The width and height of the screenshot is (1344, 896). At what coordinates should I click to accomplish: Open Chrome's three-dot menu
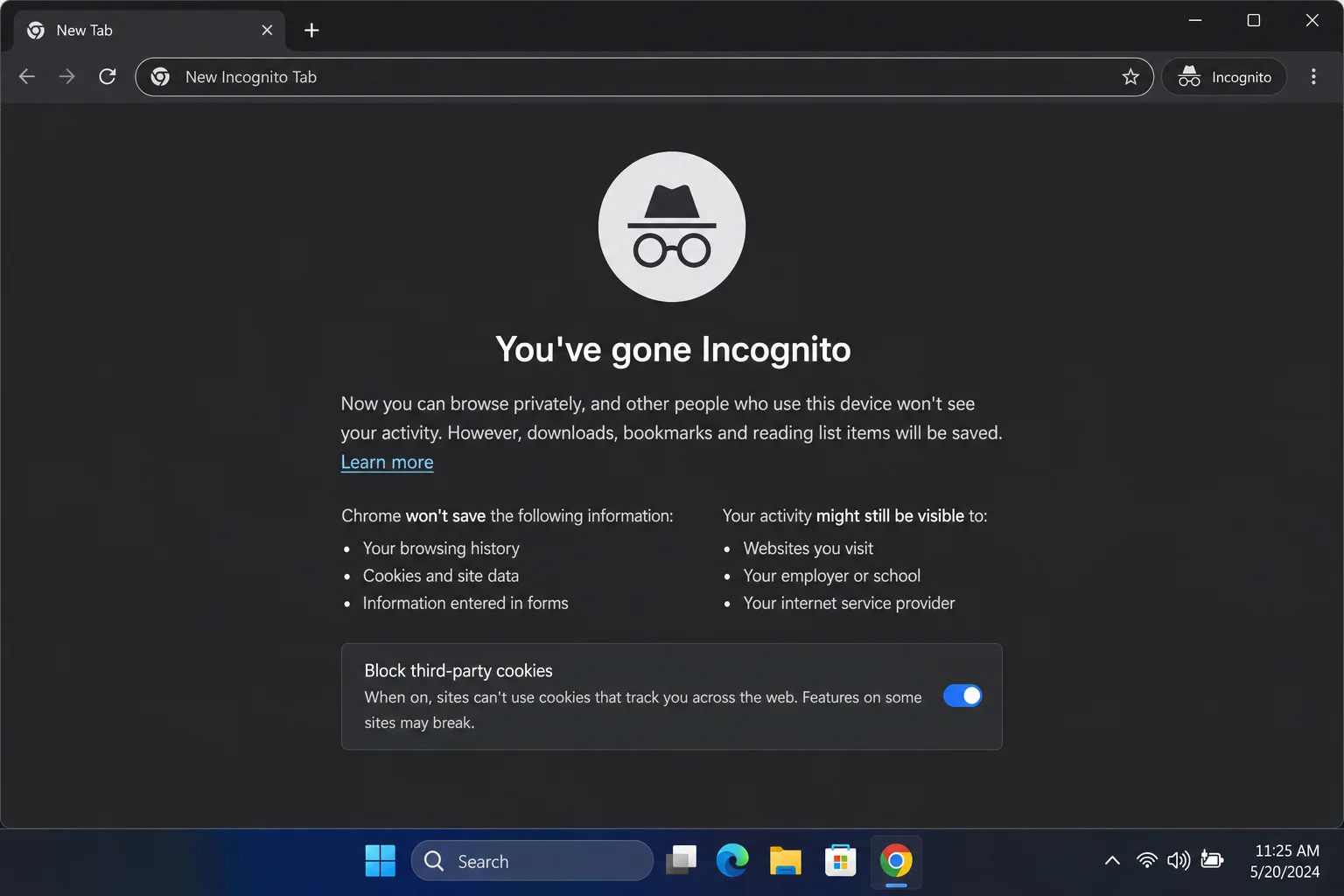(x=1313, y=77)
